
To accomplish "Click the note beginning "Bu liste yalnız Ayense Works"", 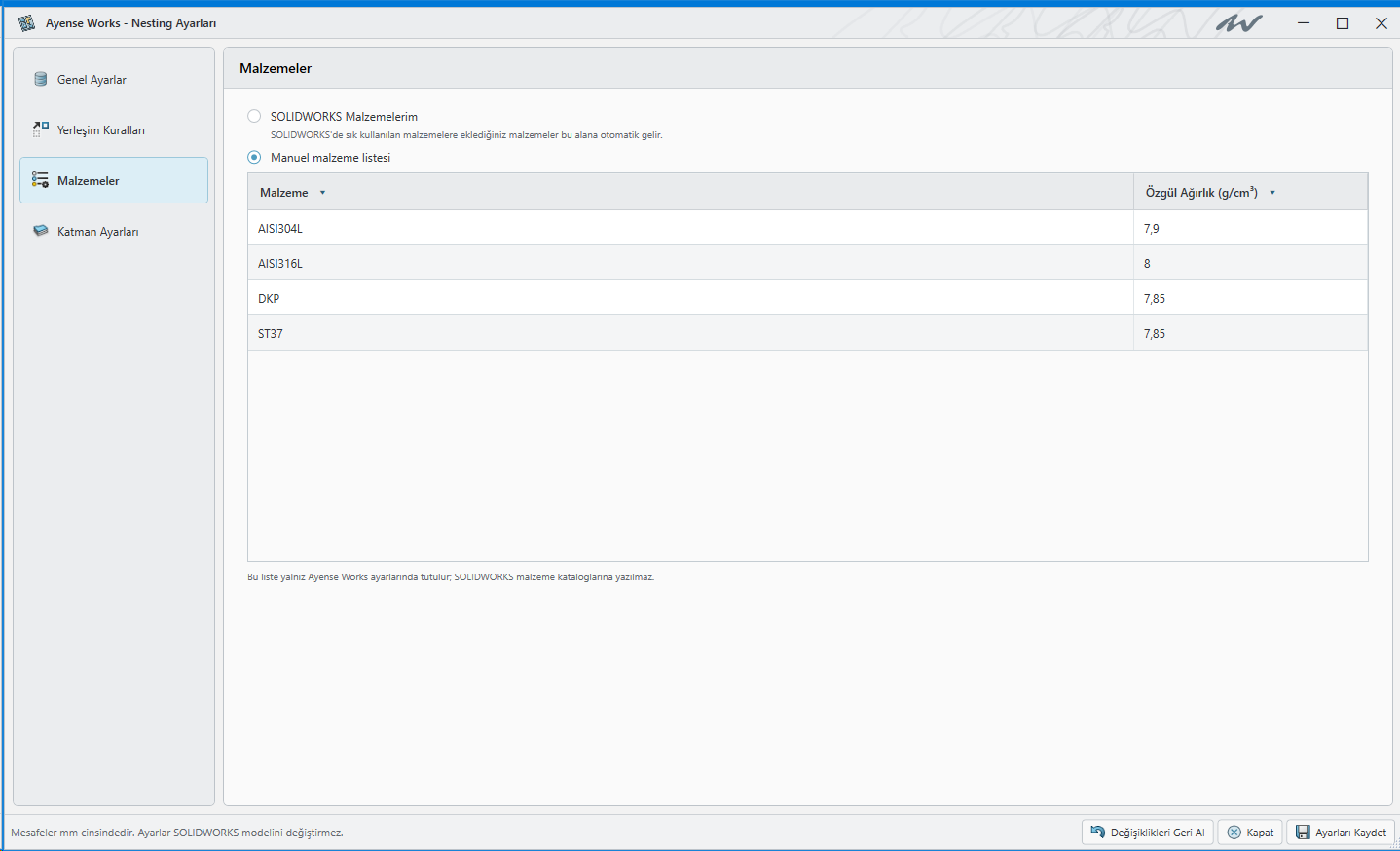I will tap(451, 577).
